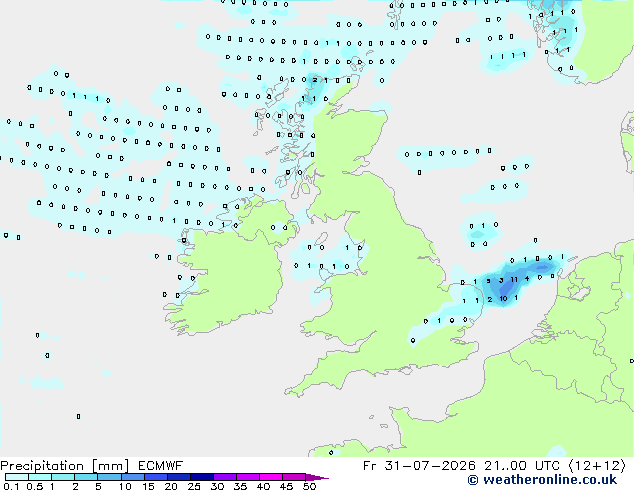Click the 25–30 mm dark navy legend swatch
The width and height of the screenshot is (634, 490).
[x=201, y=477]
